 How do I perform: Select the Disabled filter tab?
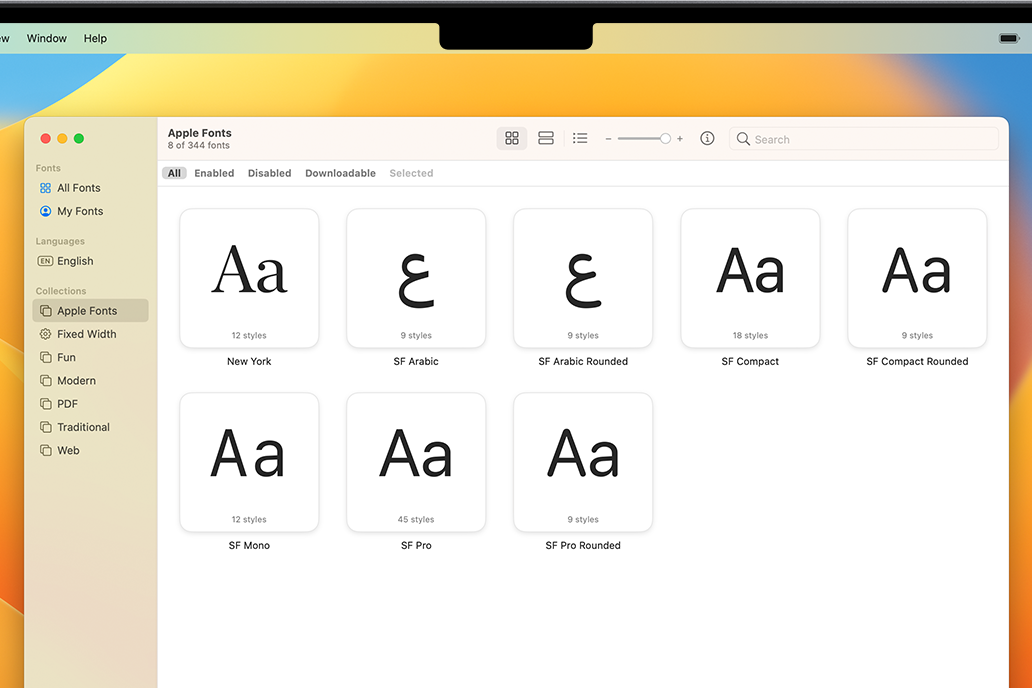pos(269,173)
